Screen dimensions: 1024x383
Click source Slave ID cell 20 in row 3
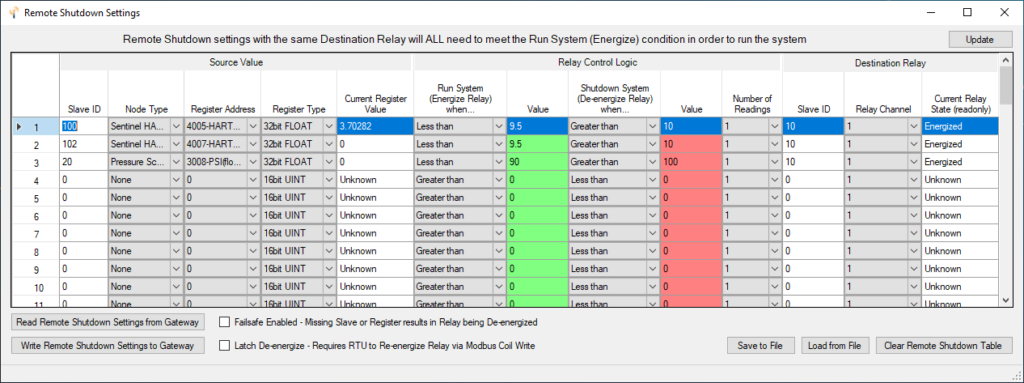(83, 161)
